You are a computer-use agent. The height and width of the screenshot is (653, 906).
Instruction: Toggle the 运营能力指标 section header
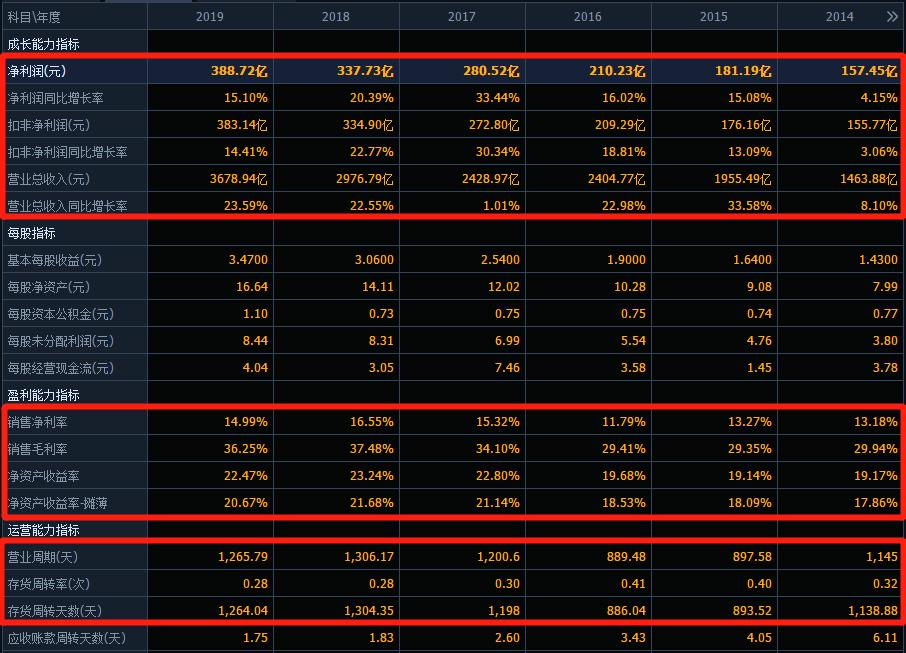[x=43, y=530]
